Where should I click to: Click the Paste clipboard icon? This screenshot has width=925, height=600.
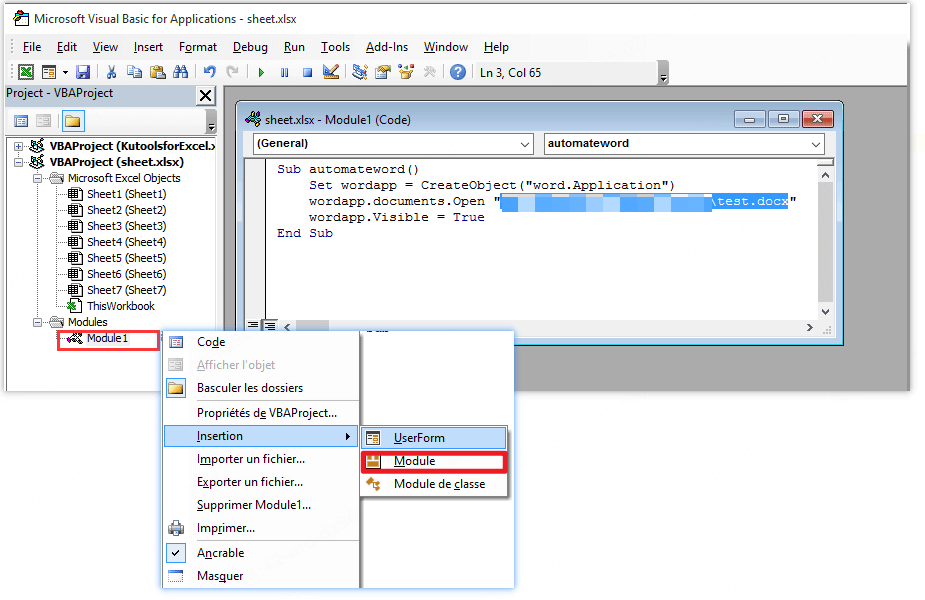click(158, 72)
